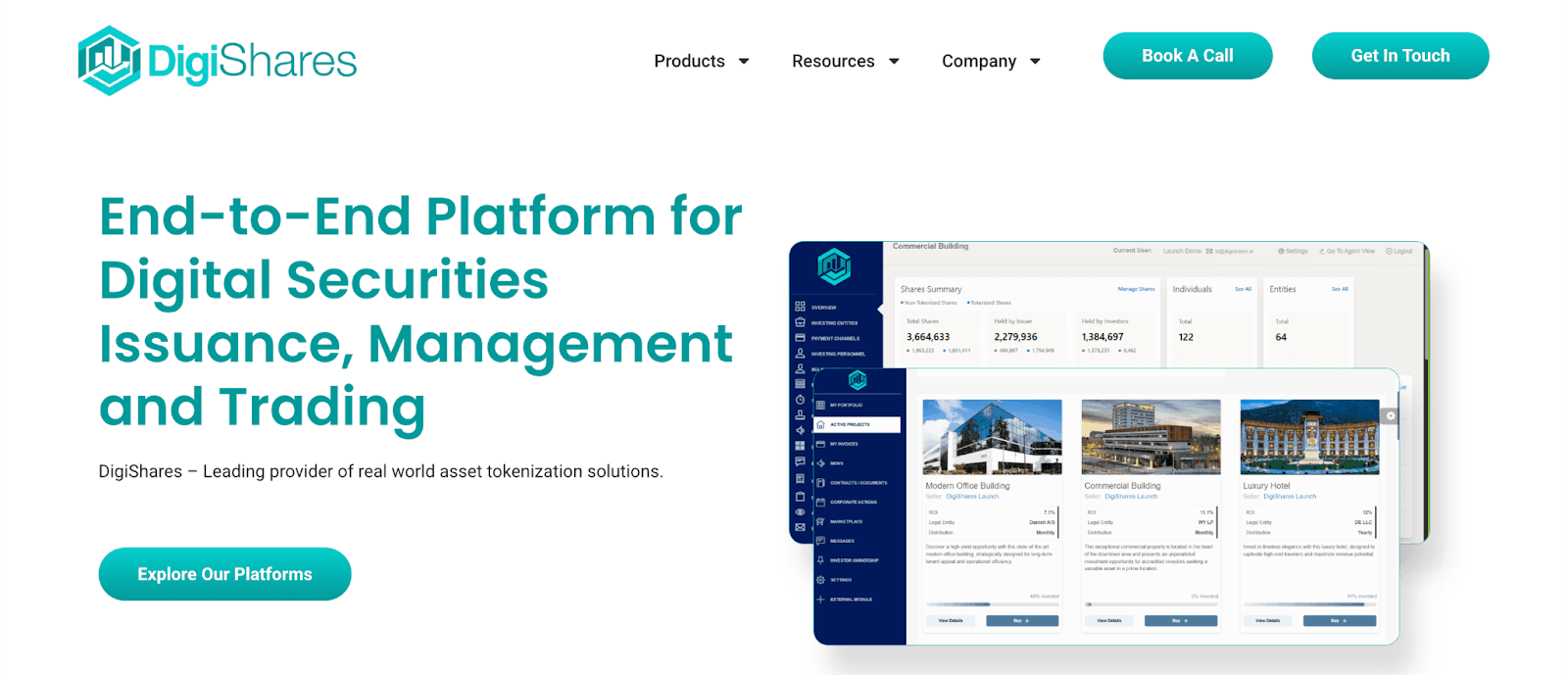This screenshot has height=675, width=1568.
Task: Open the Modern Office Building photo
Action: point(993,437)
